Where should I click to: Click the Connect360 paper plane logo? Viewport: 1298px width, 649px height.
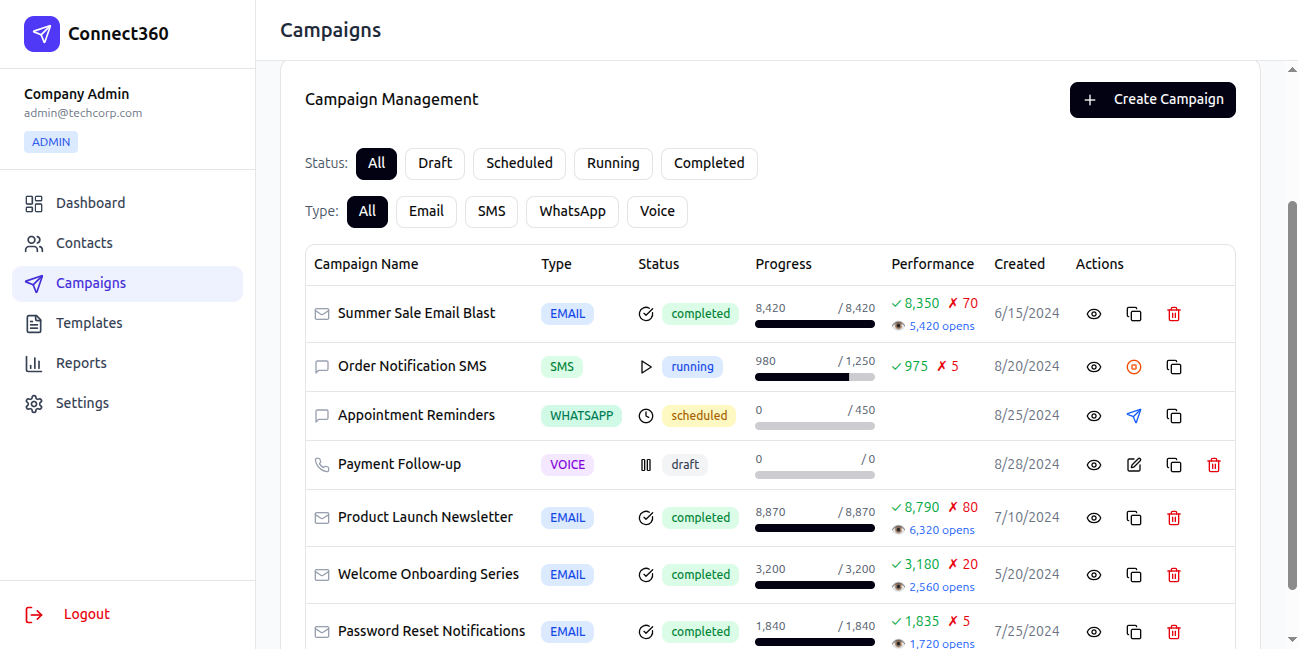click(x=42, y=34)
